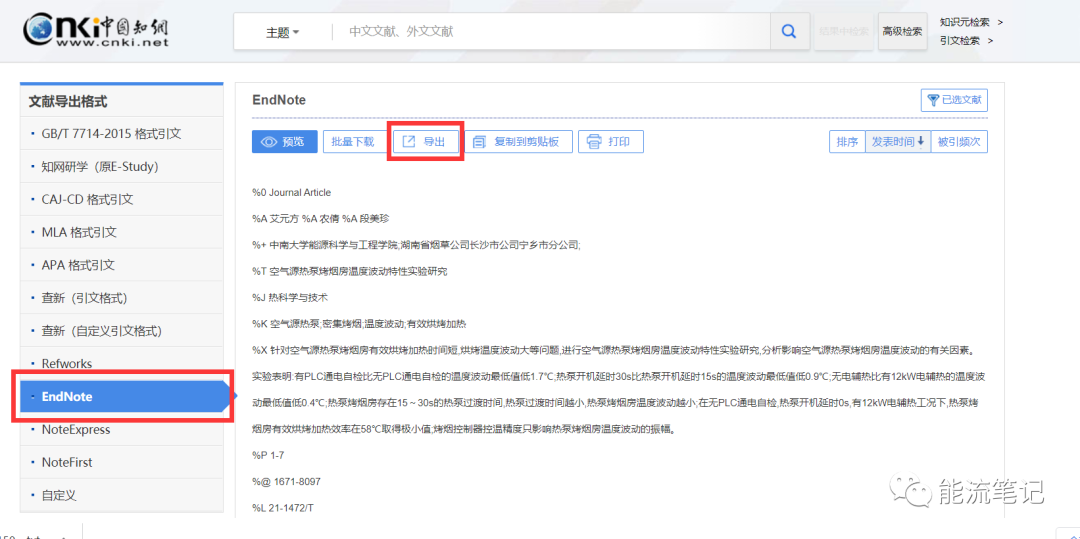Click the ISSN line '%@ 1671-8097'
This screenshot has height=539, width=1080.
(x=287, y=482)
